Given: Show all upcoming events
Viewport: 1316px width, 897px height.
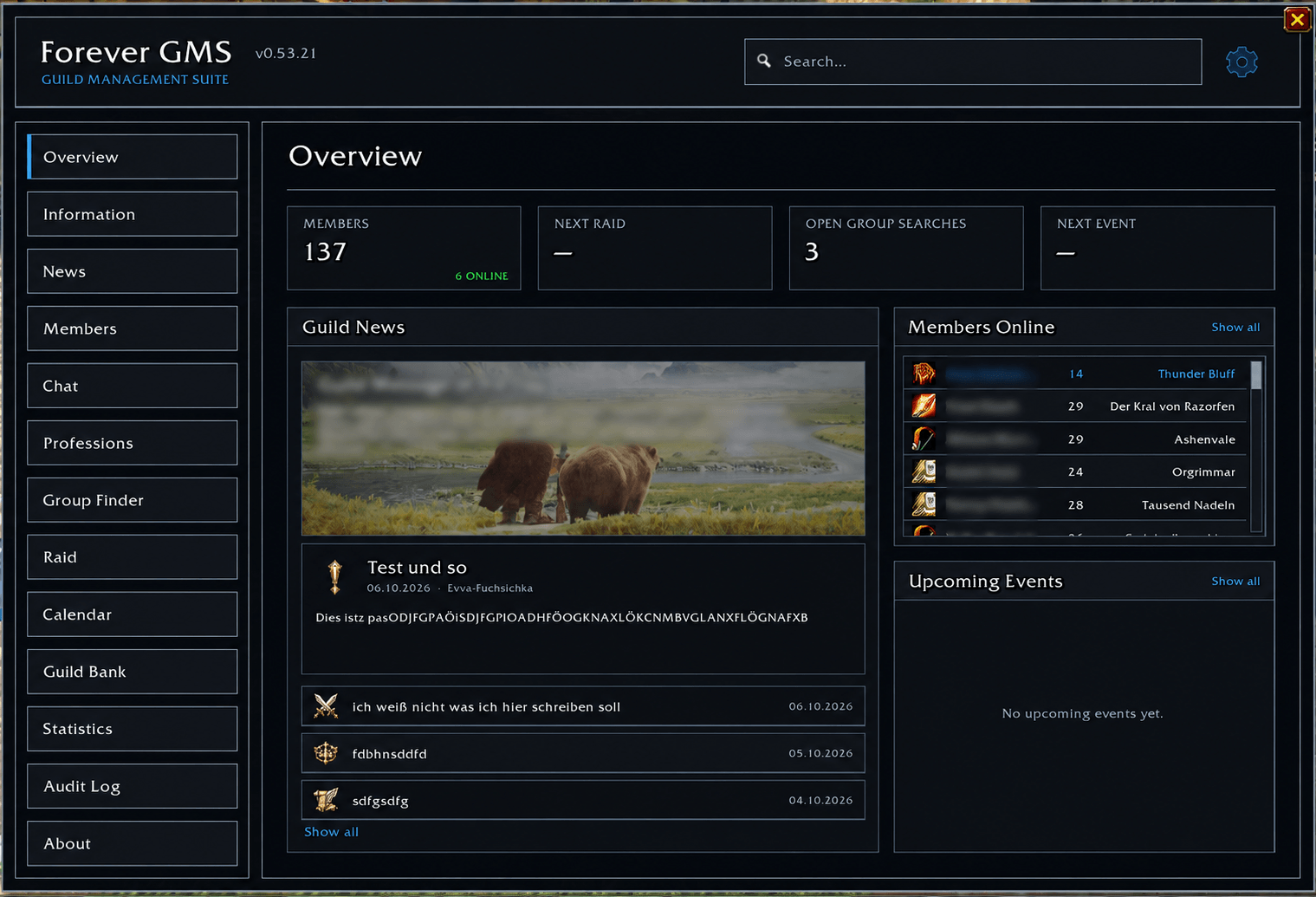Looking at the screenshot, I should tap(1235, 581).
